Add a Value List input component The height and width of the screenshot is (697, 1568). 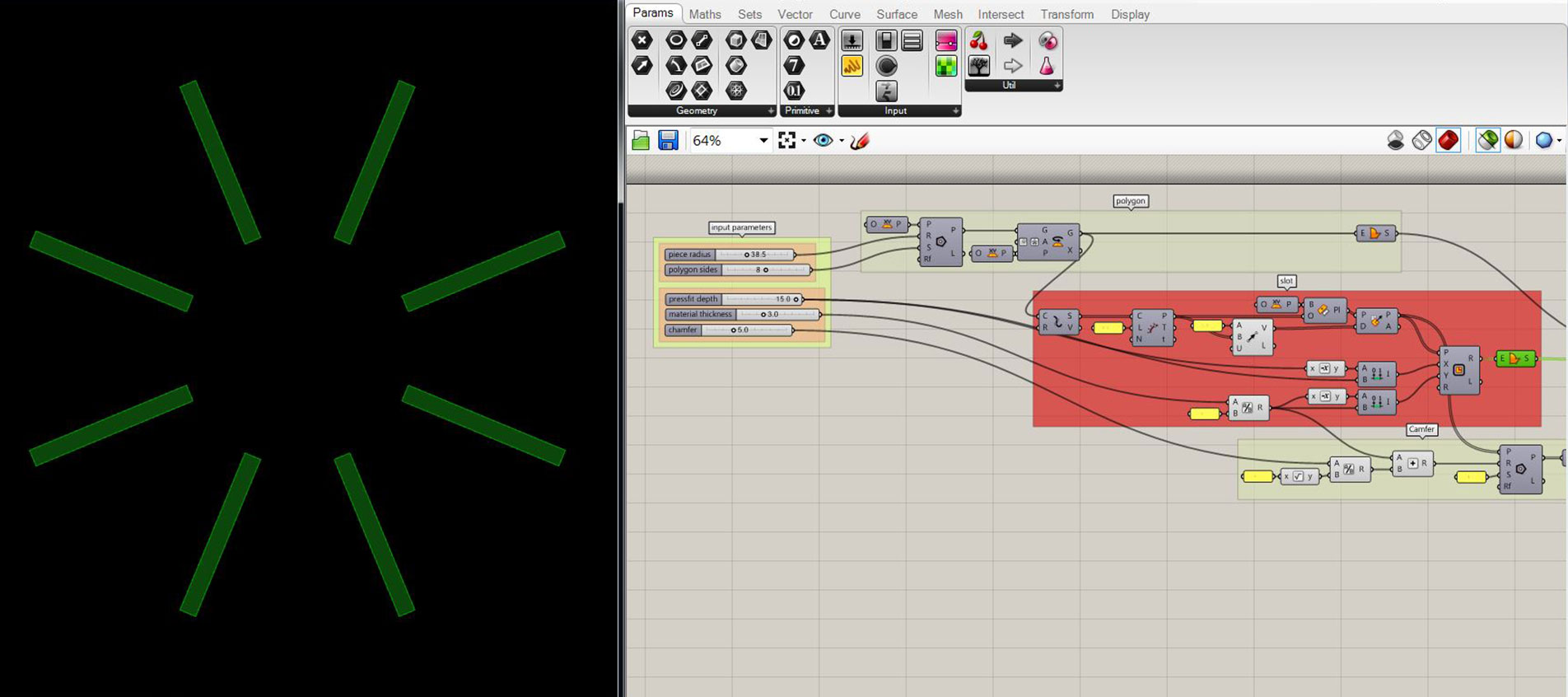912,40
